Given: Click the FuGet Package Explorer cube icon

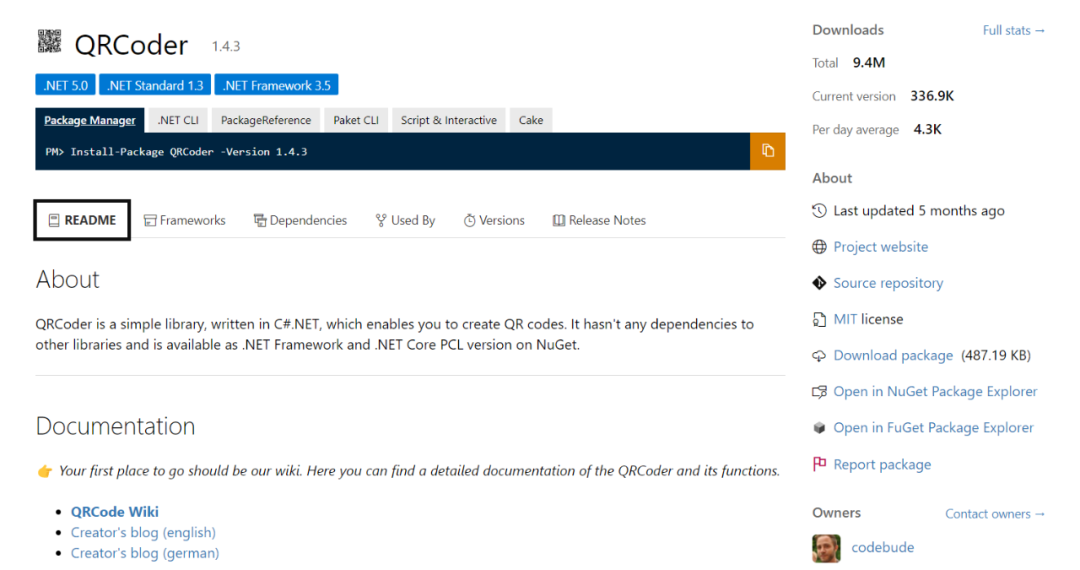Looking at the screenshot, I should tap(819, 428).
